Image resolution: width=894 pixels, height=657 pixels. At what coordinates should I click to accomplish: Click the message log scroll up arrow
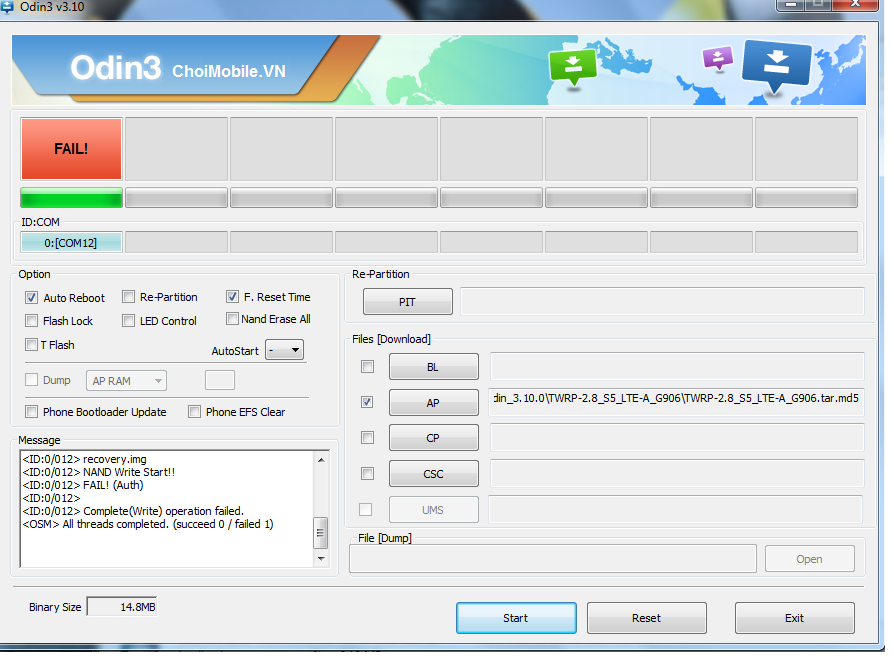[x=321, y=460]
